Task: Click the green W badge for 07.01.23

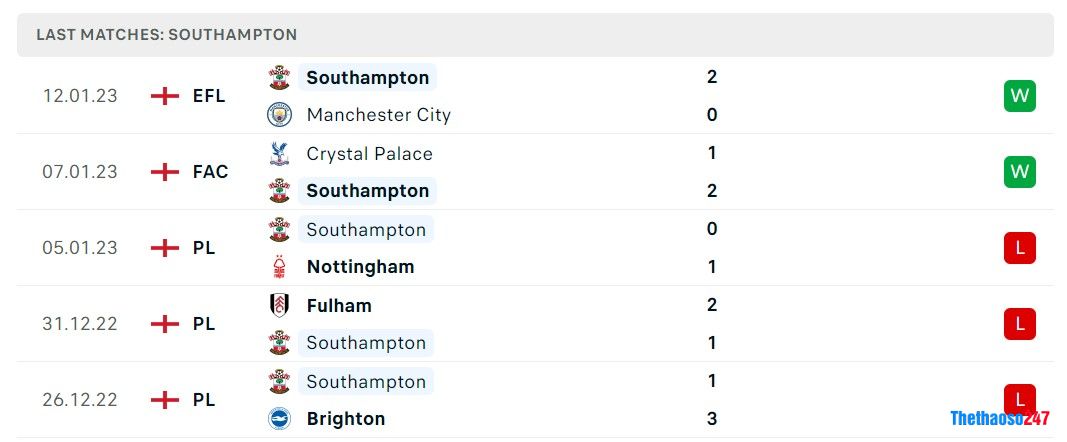Action: tap(1019, 172)
